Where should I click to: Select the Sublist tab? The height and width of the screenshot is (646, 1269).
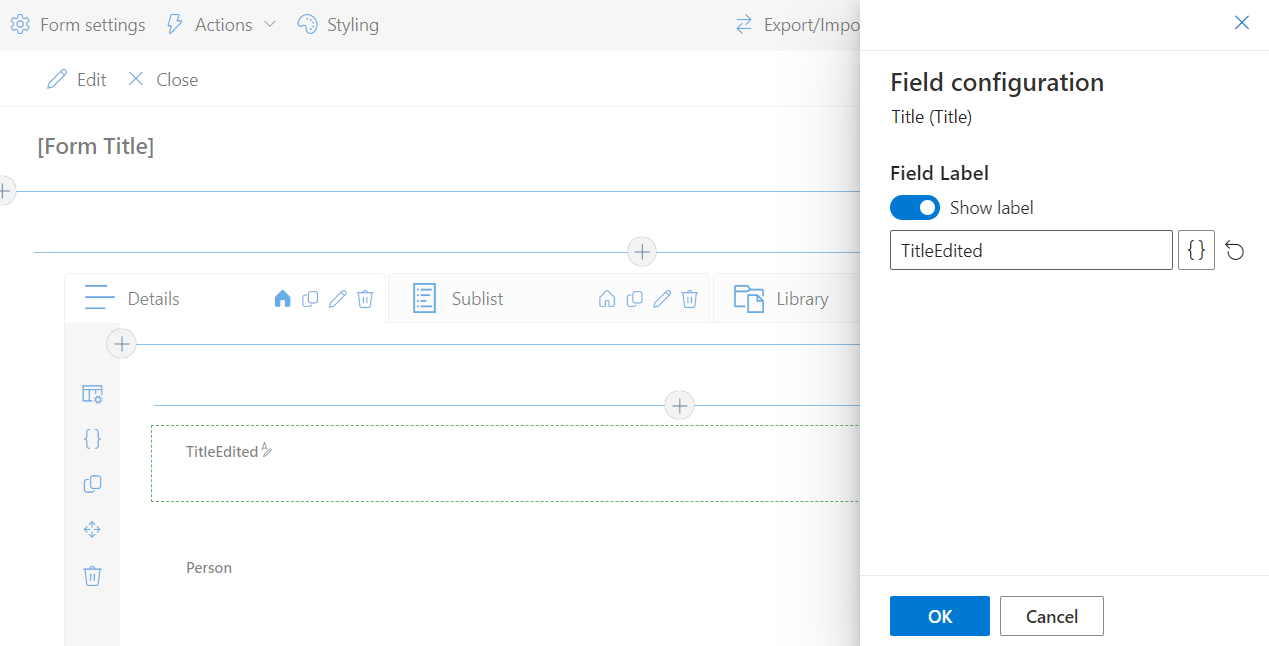(477, 299)
